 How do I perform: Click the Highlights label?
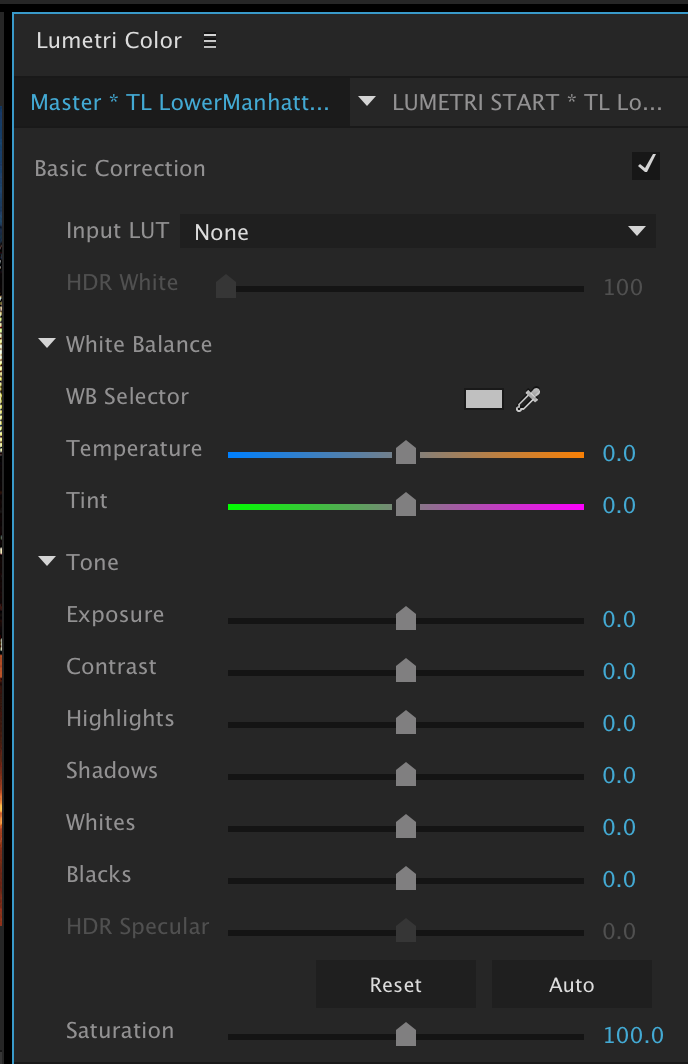point(120,719)
